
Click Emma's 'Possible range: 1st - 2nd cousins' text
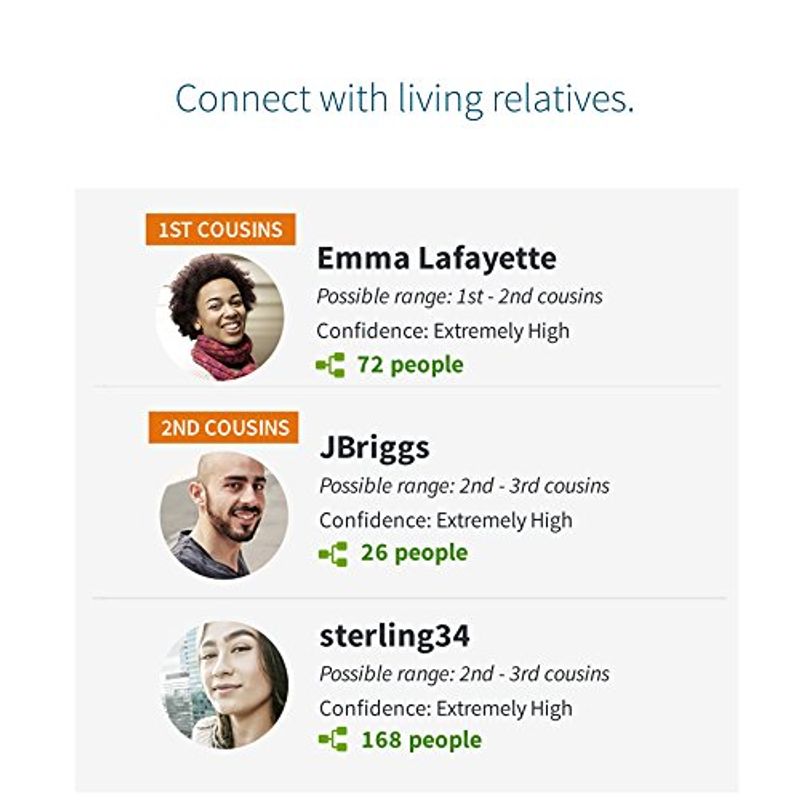pos(459,296)
